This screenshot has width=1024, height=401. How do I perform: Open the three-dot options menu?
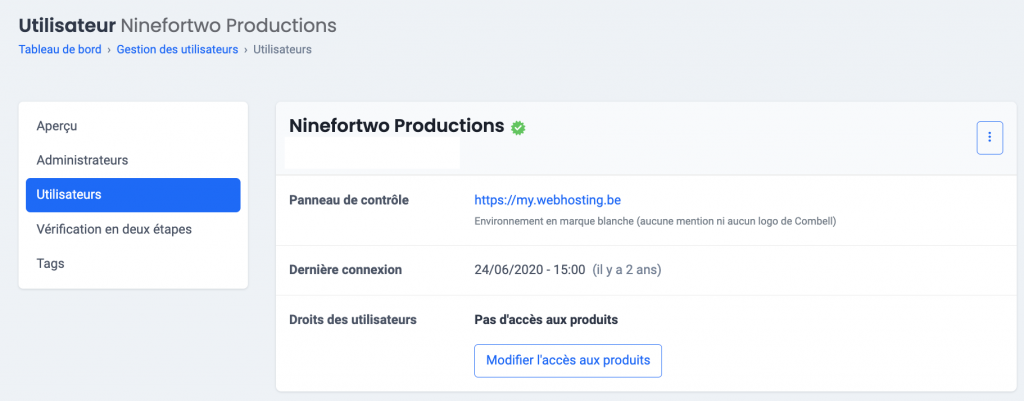988,138
